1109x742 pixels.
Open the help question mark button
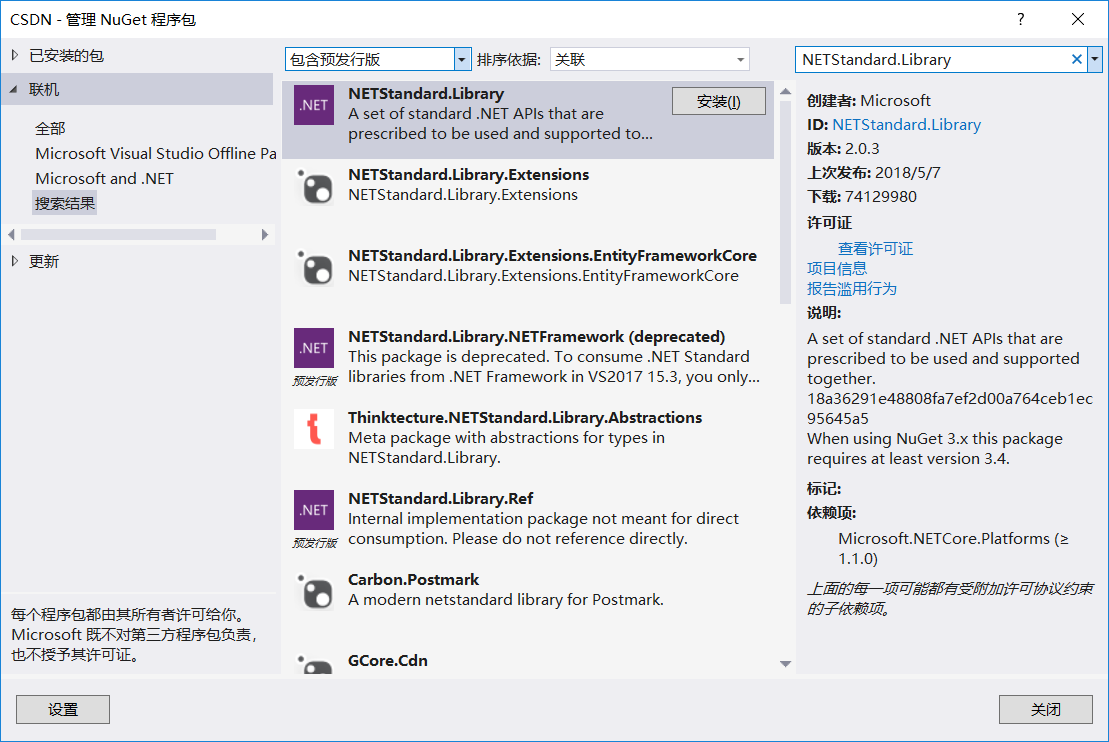(1020, 19)
